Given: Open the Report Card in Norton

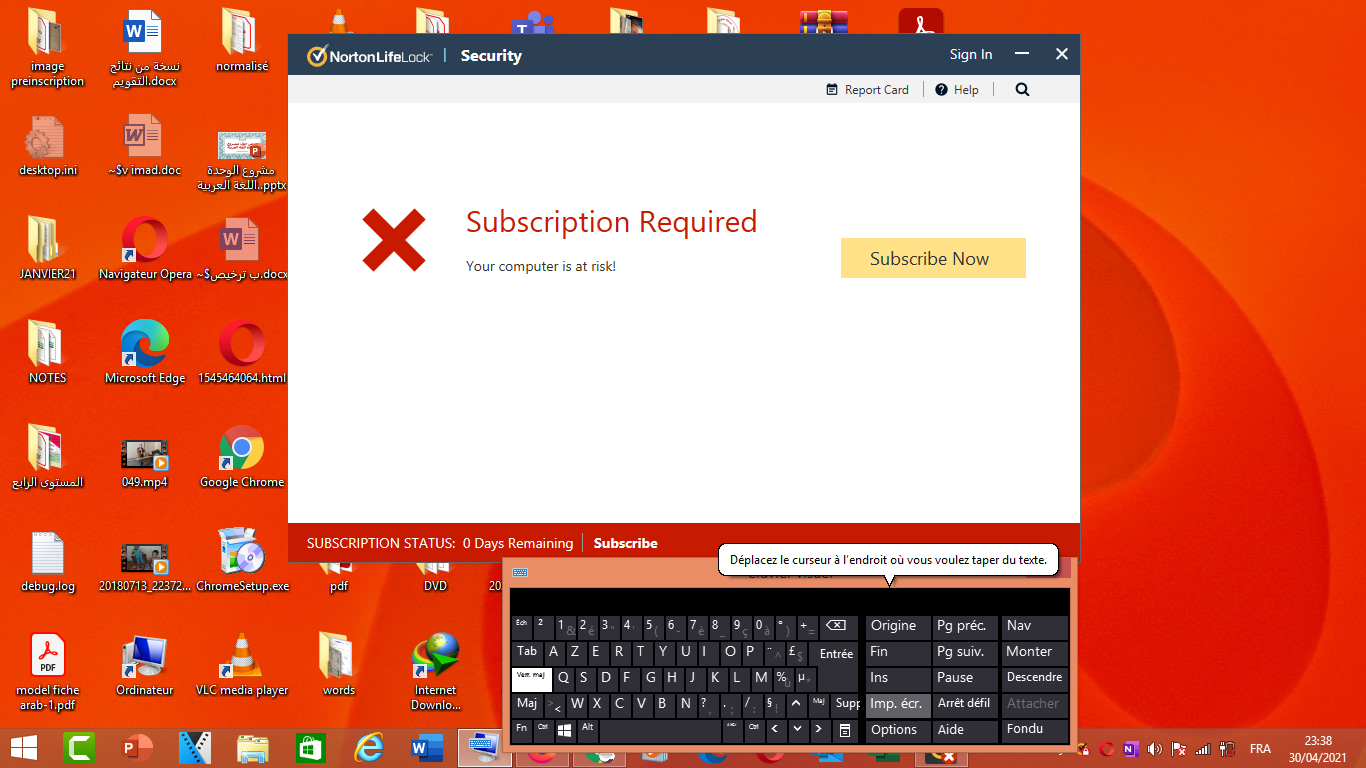Looking at the screenshot, I should 867,90.
